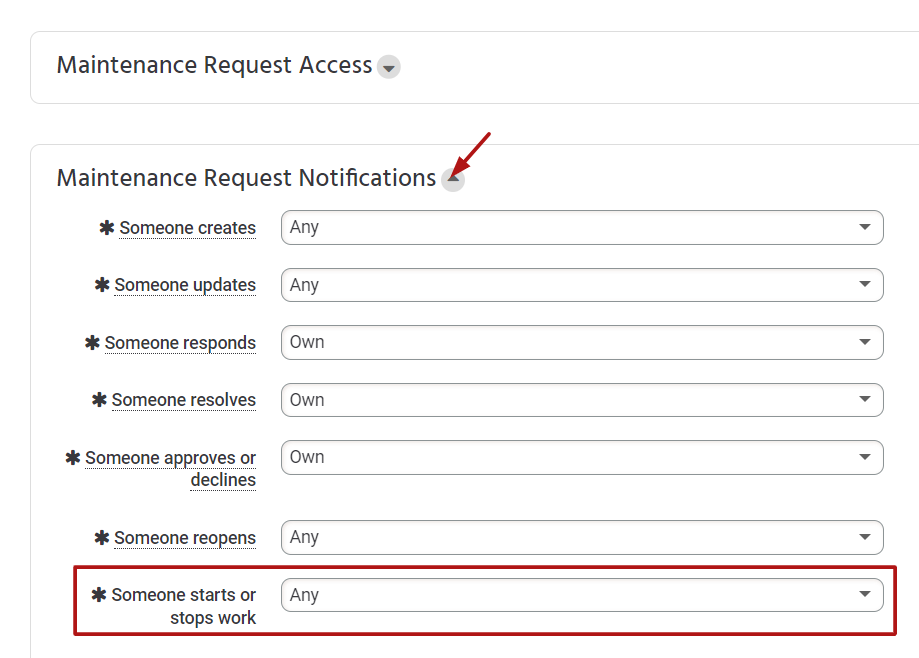
Task: Open the Someone resolves dropdown
Action: pyautogui.click(x=582, y=400)
